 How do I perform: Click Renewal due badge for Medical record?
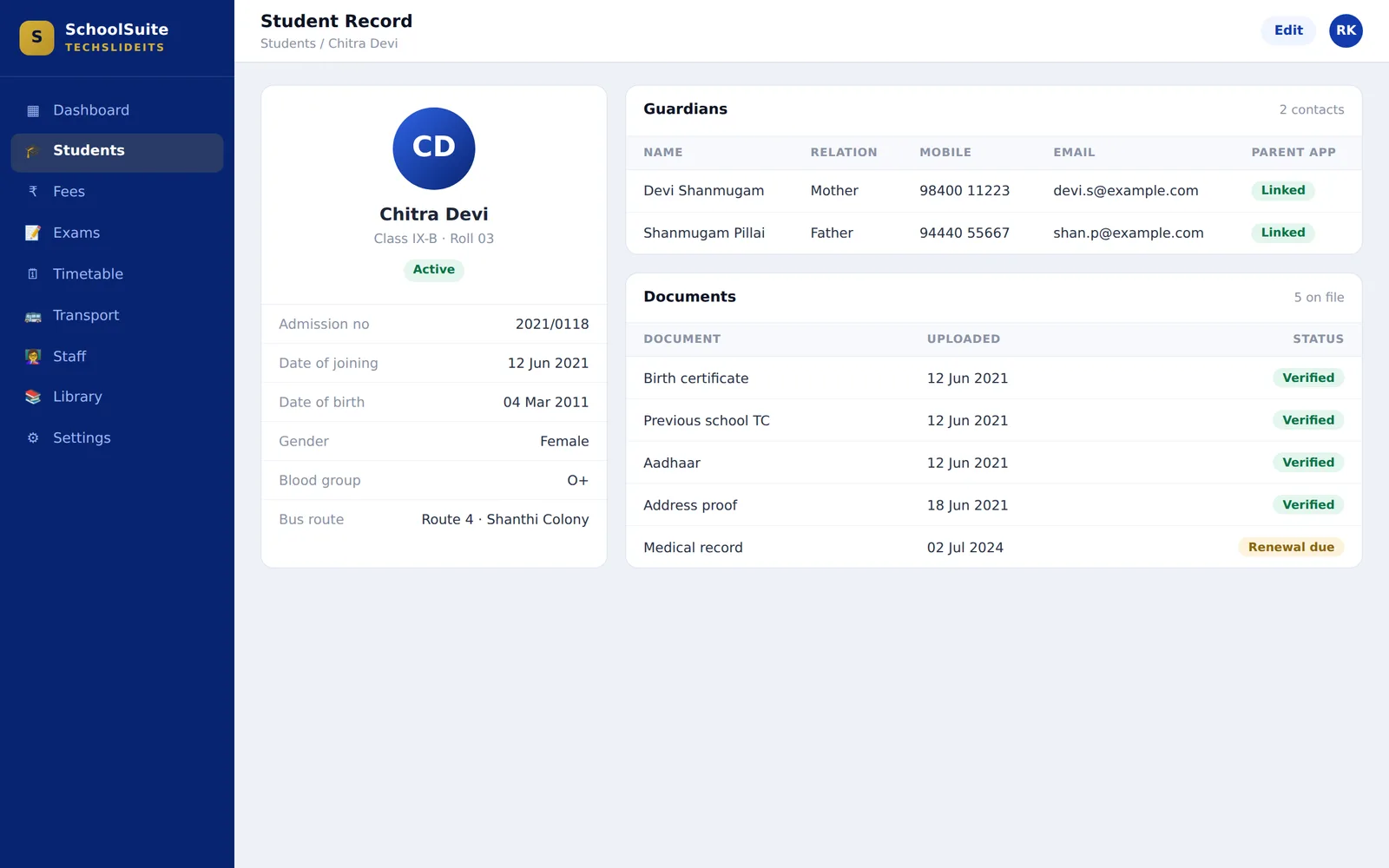click(1291, 547)
